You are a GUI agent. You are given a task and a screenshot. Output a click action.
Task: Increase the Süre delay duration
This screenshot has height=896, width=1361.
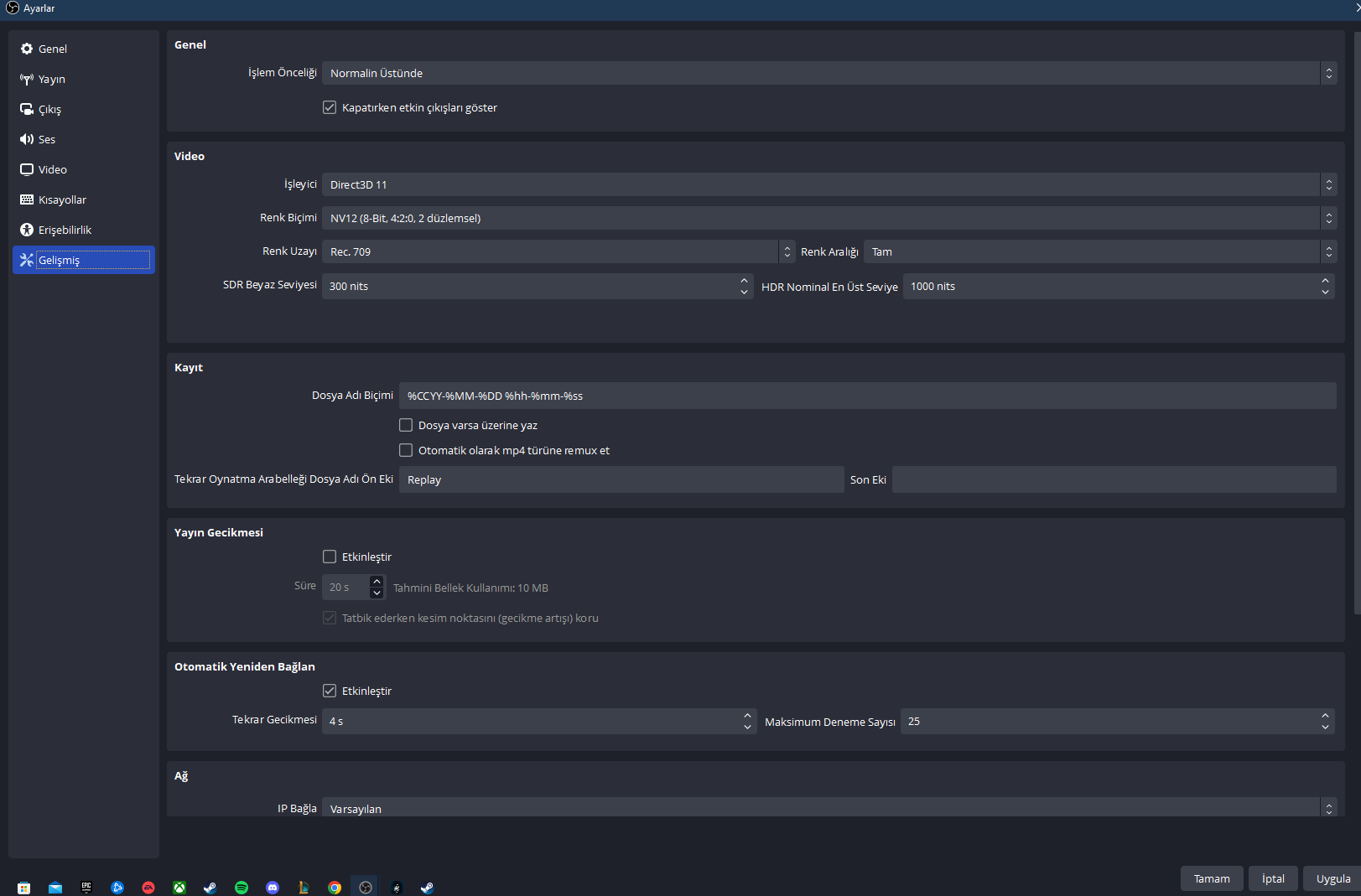(x=377, y=581)
